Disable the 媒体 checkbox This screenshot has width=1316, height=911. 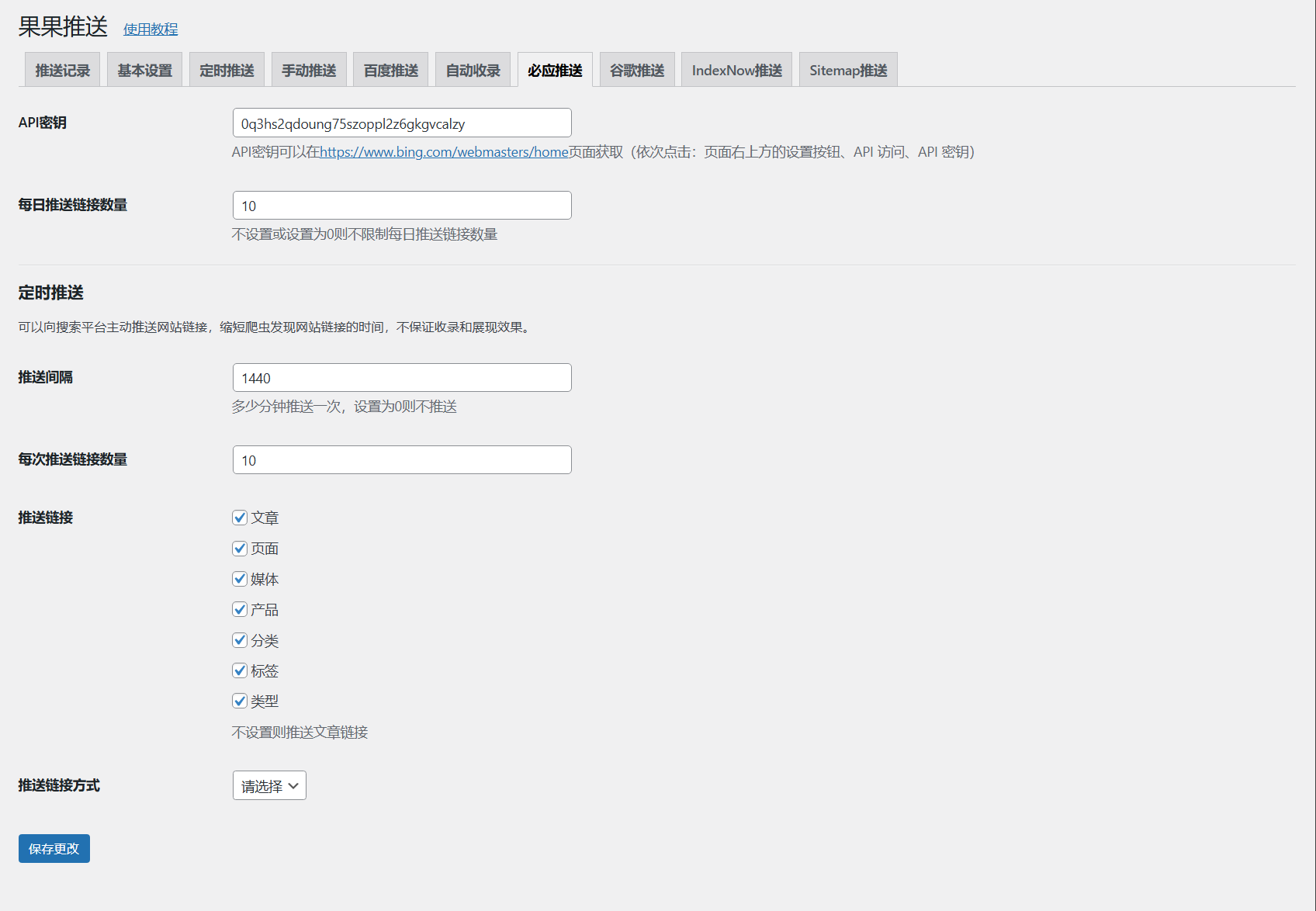(240, 579)
